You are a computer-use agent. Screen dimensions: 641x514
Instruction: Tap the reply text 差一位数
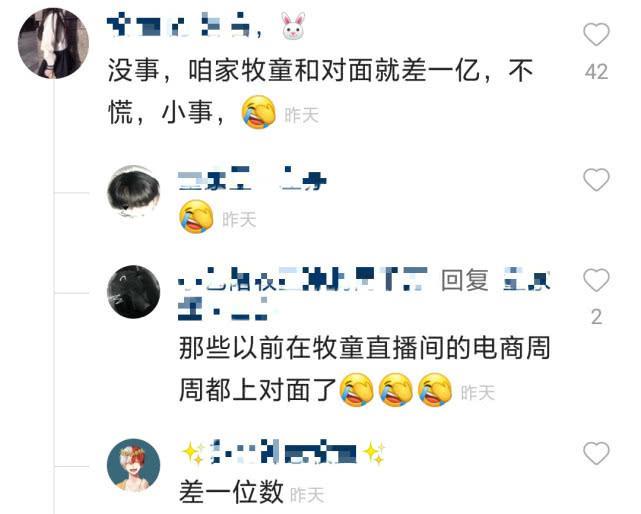231,492
